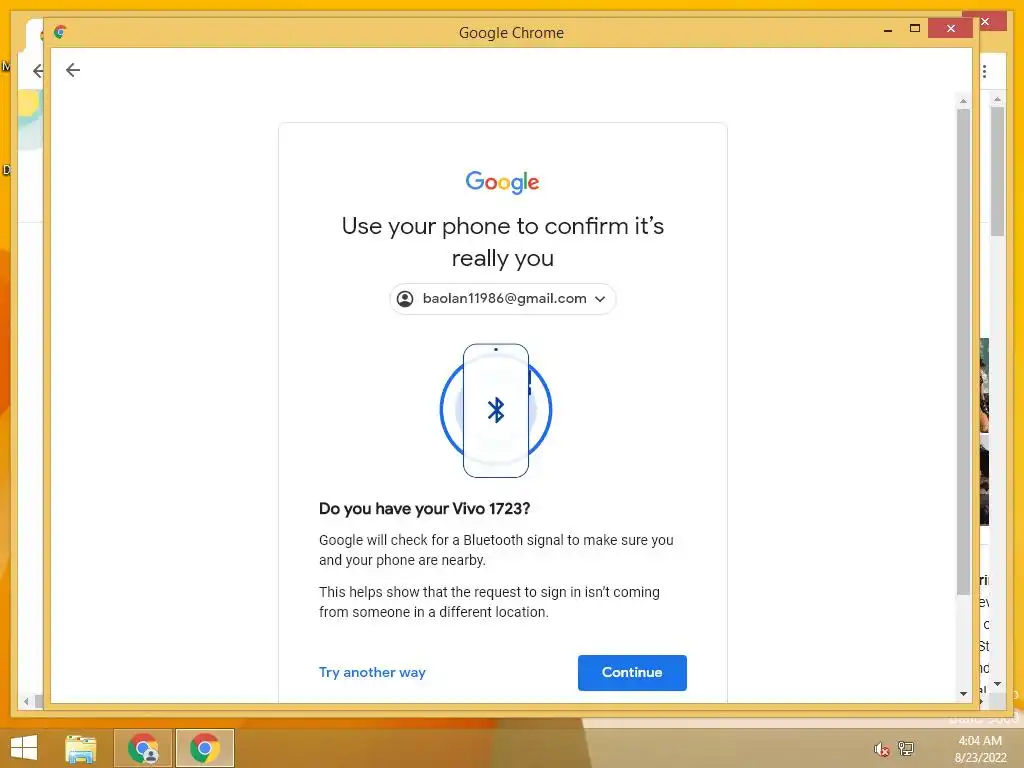The height and width of the screenshot is (768, 1024).
Task: Click the scroll-up arrow of the sign-in window
Action: (963, 101)
